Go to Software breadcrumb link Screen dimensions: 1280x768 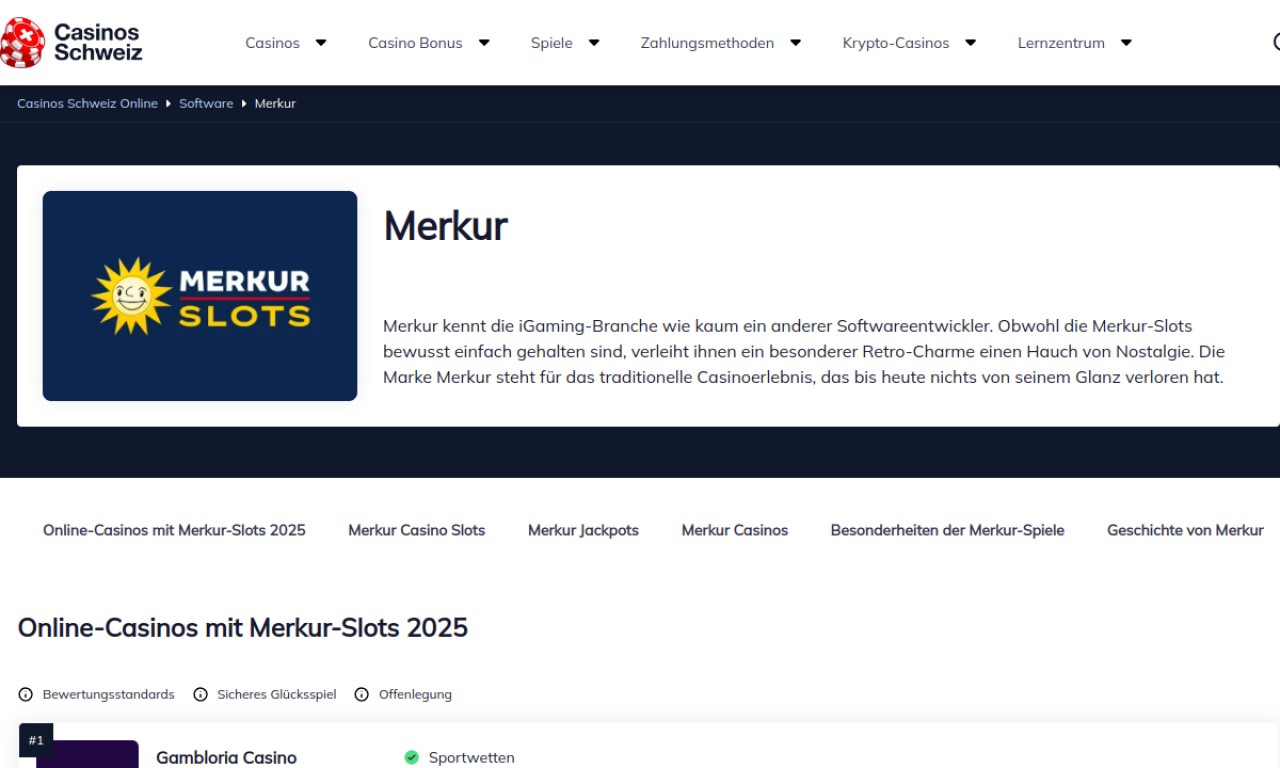(x=206, y=103)
